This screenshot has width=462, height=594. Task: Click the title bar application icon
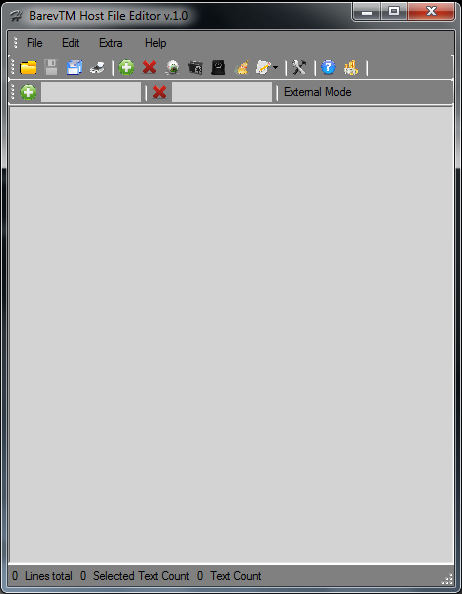16,16
